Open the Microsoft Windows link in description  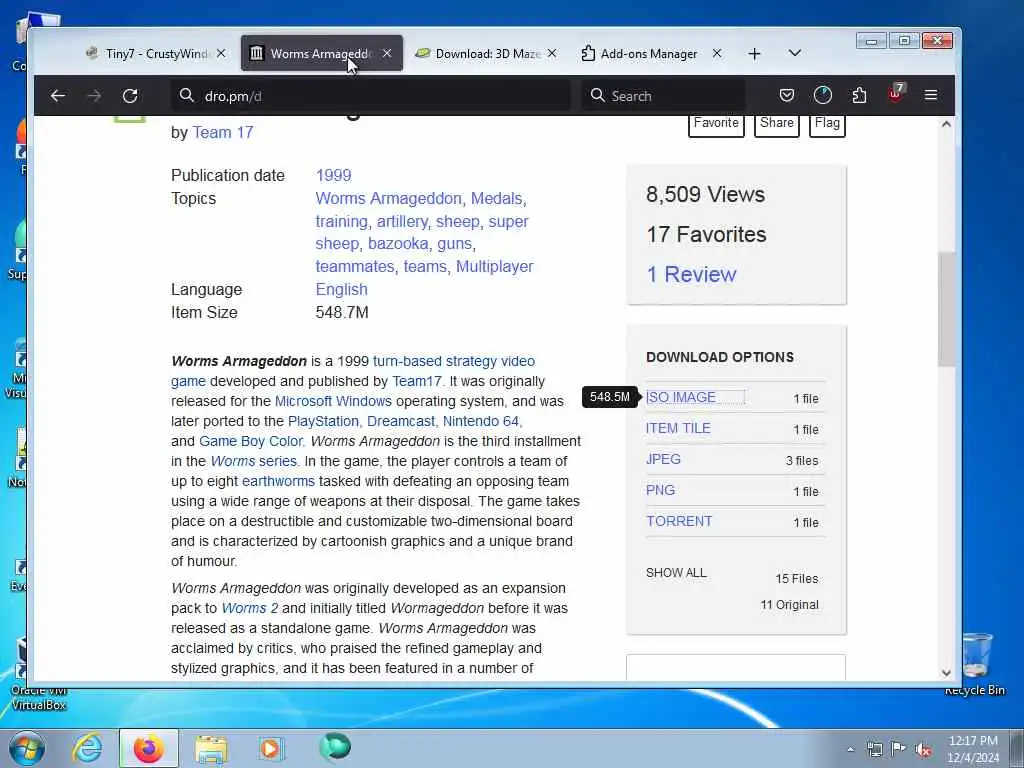(x=333, y=401)
